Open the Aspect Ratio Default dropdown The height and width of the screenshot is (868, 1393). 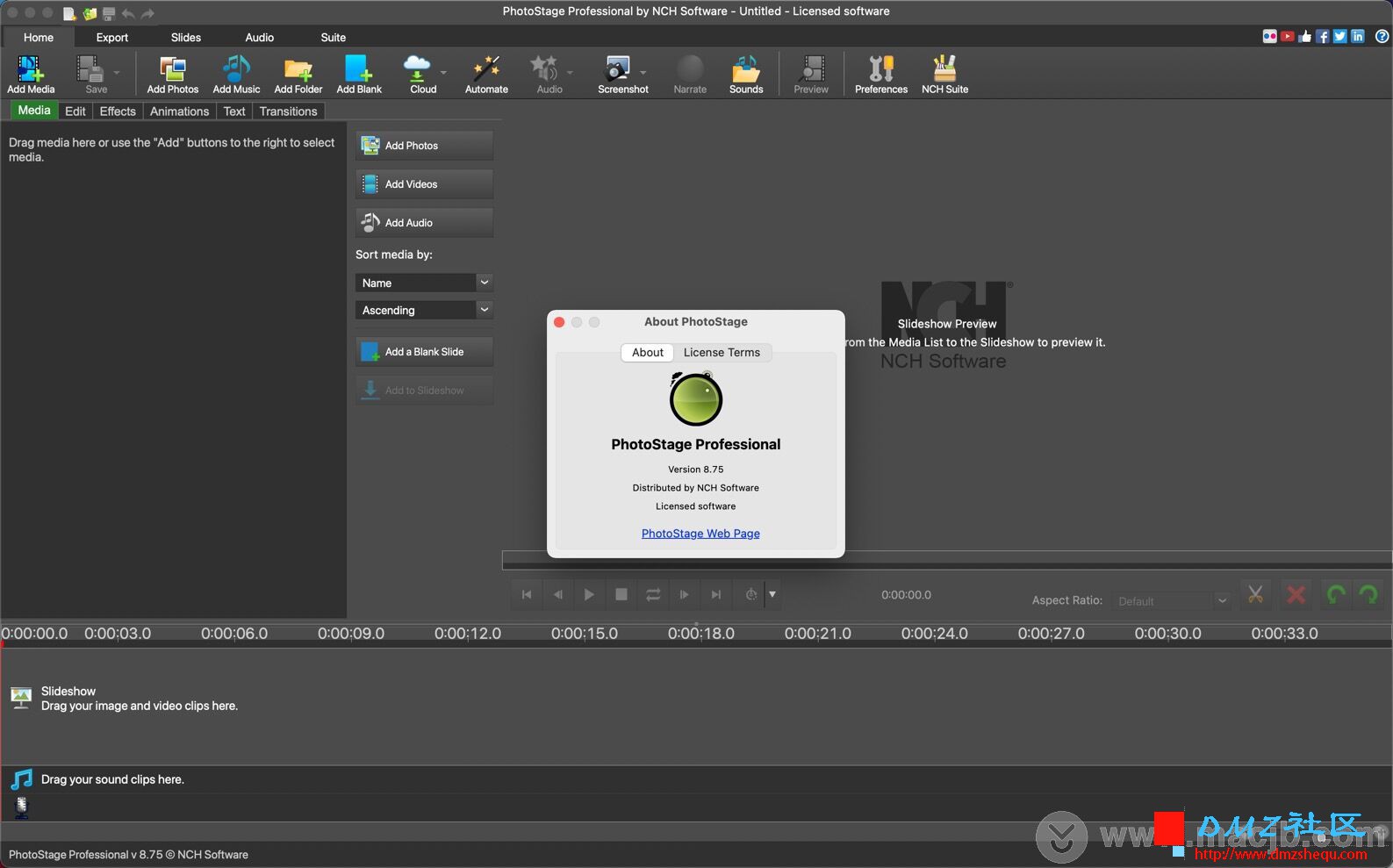(1171, 601)
